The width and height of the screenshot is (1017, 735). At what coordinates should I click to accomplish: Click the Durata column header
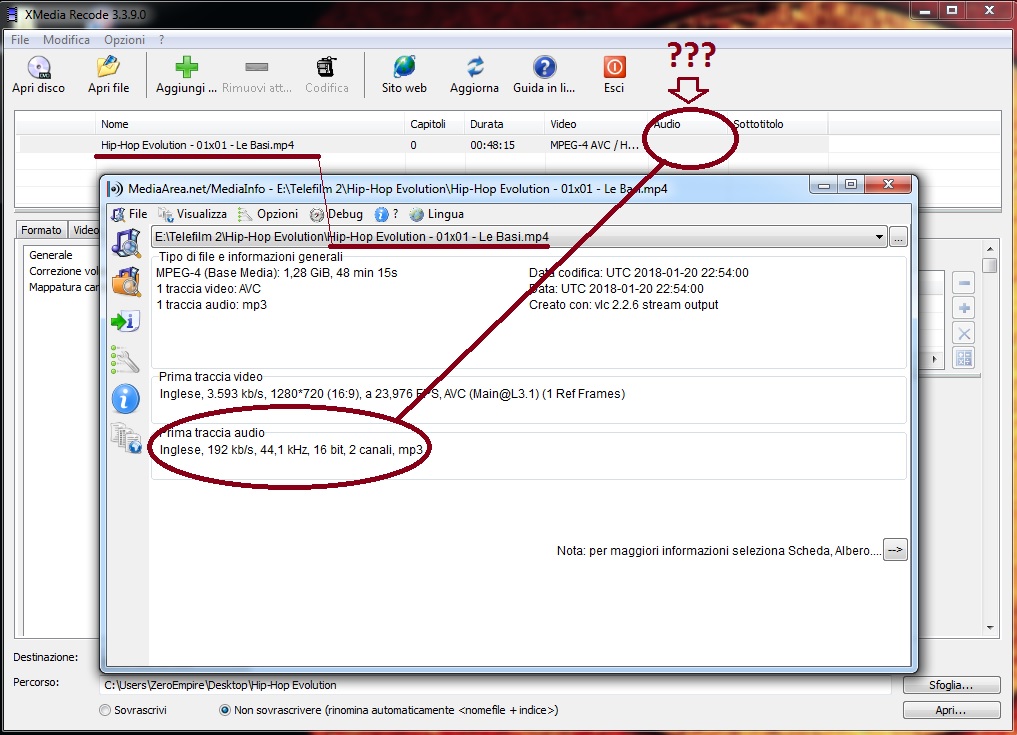coord(505,124)
